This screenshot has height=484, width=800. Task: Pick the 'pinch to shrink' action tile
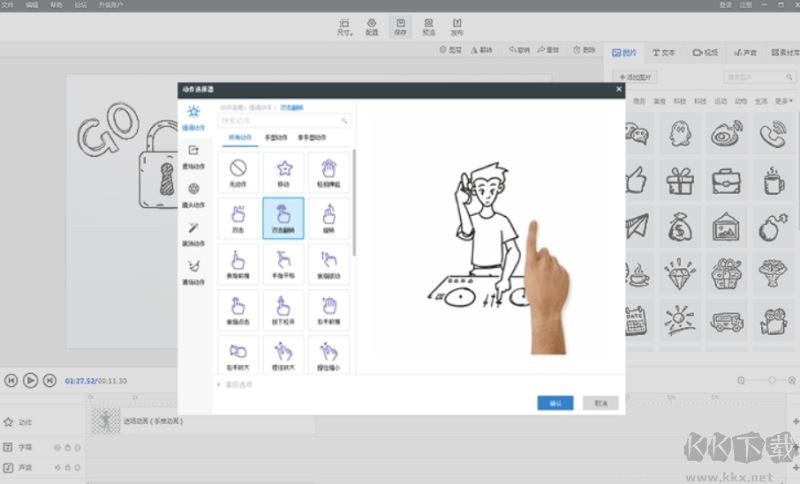click(329, 355)
